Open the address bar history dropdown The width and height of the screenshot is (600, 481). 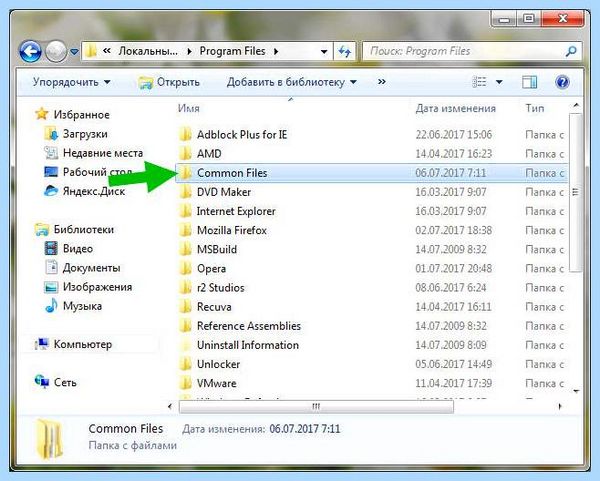pyautogui.click(x=324, y=51)
